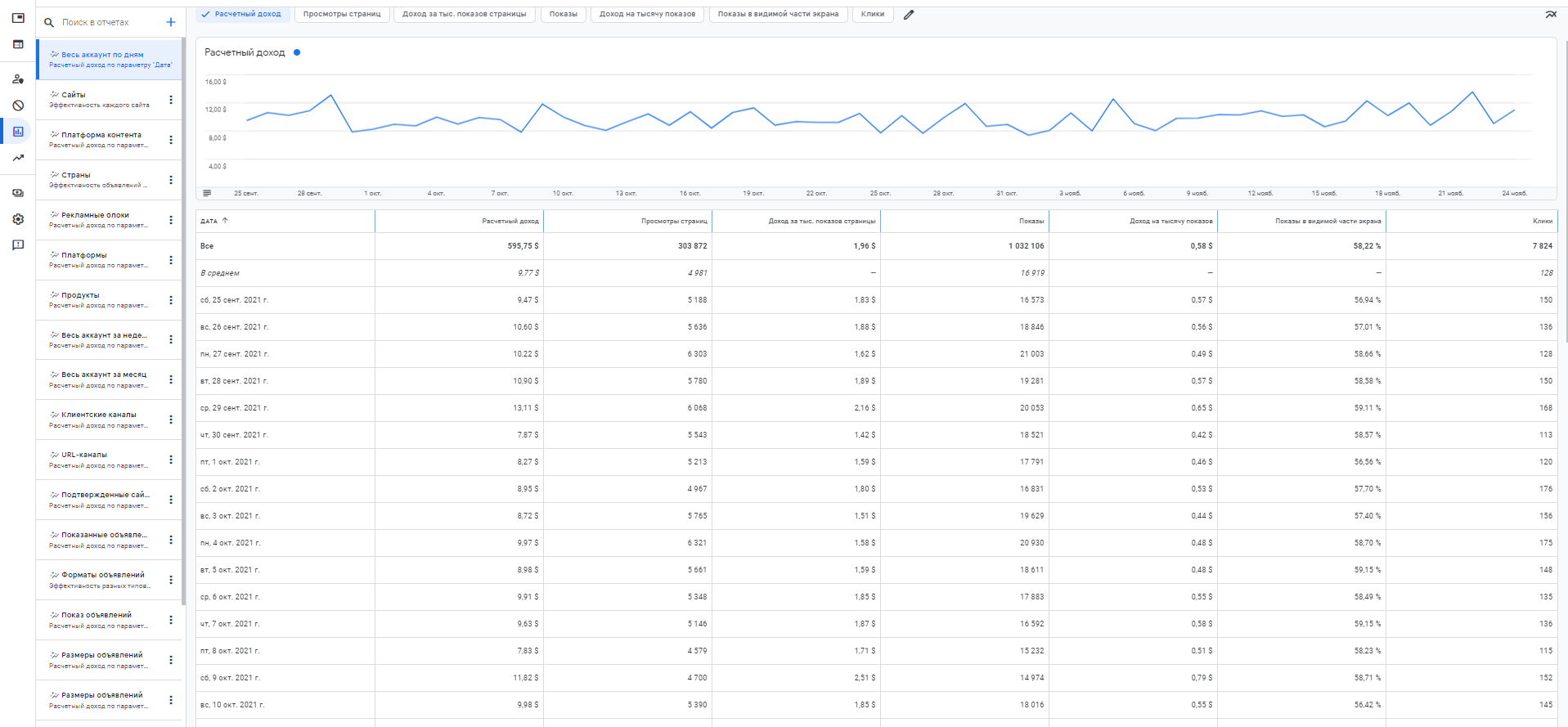Image resolution: width=1568 pixels, height=727 pixels.
Task: Sort table by 'Показы' column header
Action: 1031,221
